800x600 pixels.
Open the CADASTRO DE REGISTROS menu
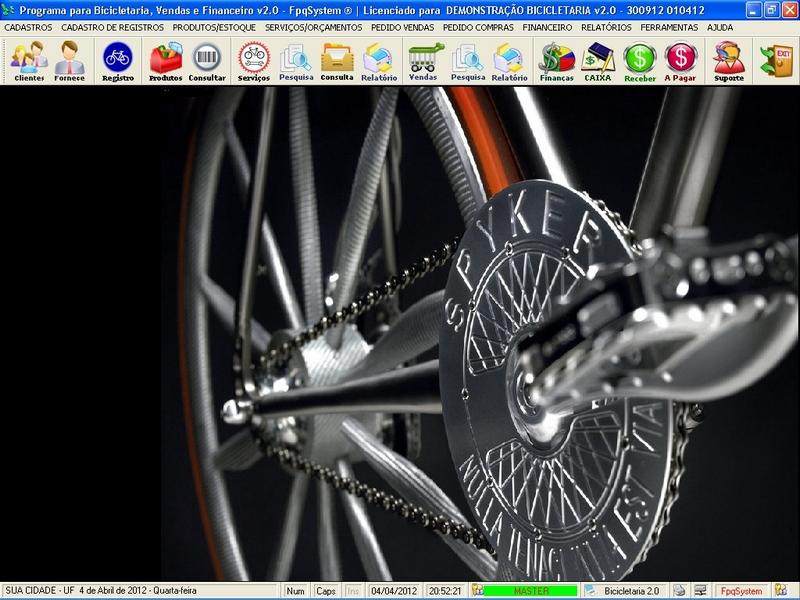click(x=112, y=28)
